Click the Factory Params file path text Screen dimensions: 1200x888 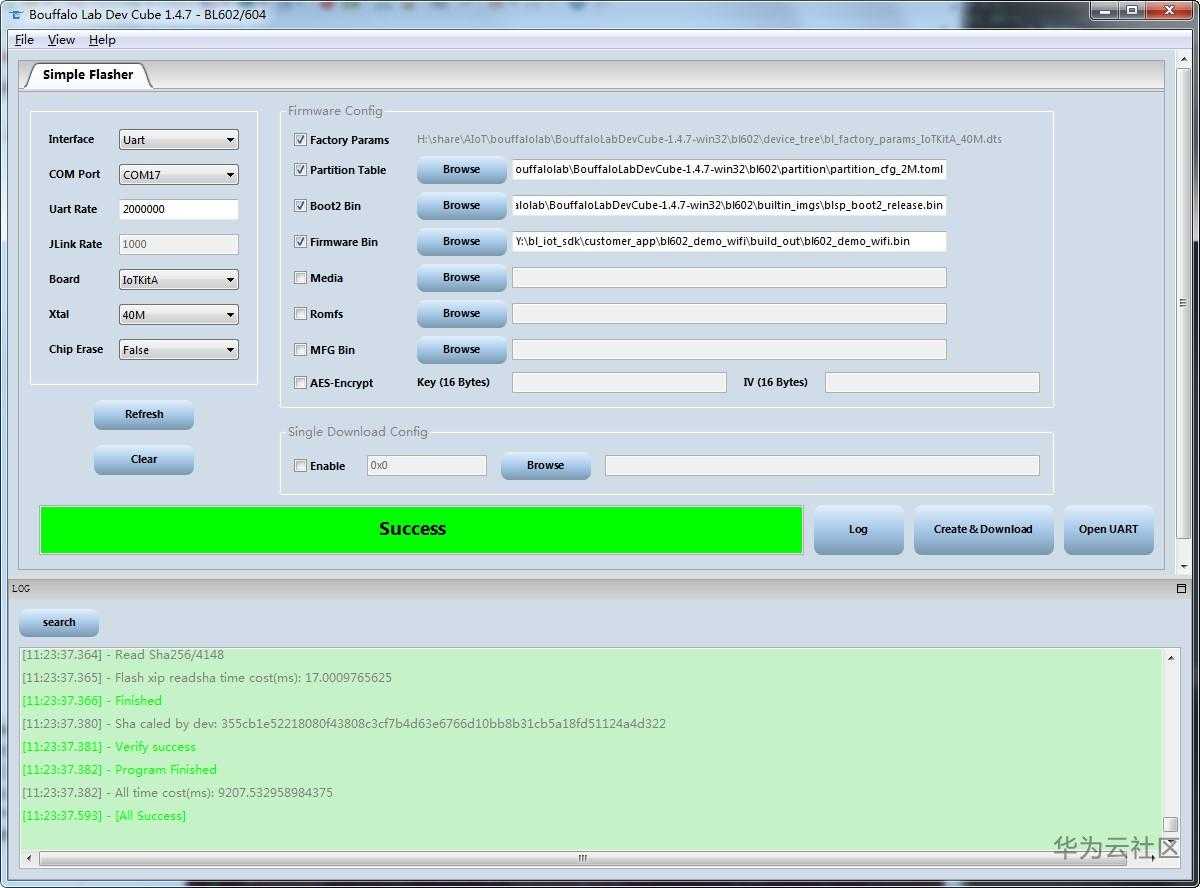pyautogui.click(x=709, y=140)
